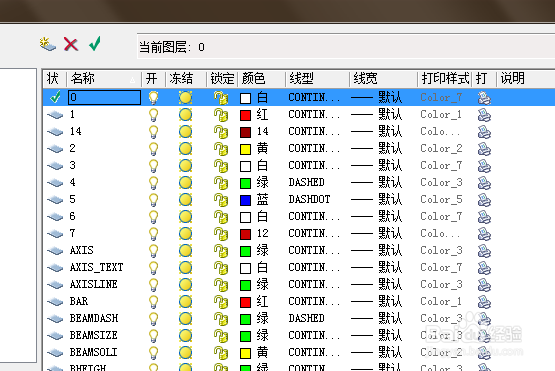The image size is (555, 371).
Task: Lock layer 0 padlock icon
Action: tap(221, 98)
